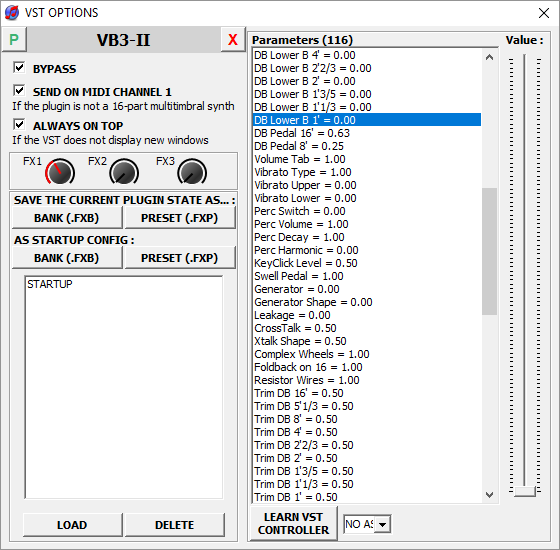560x550 pixels.
Task: Select Xtalk Shape parameter
Action: 367,341
